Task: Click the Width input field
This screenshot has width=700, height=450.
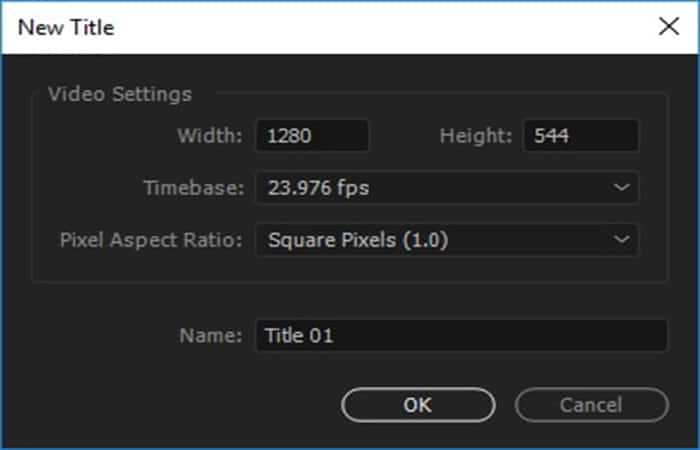Action: (x=312, y=136)
